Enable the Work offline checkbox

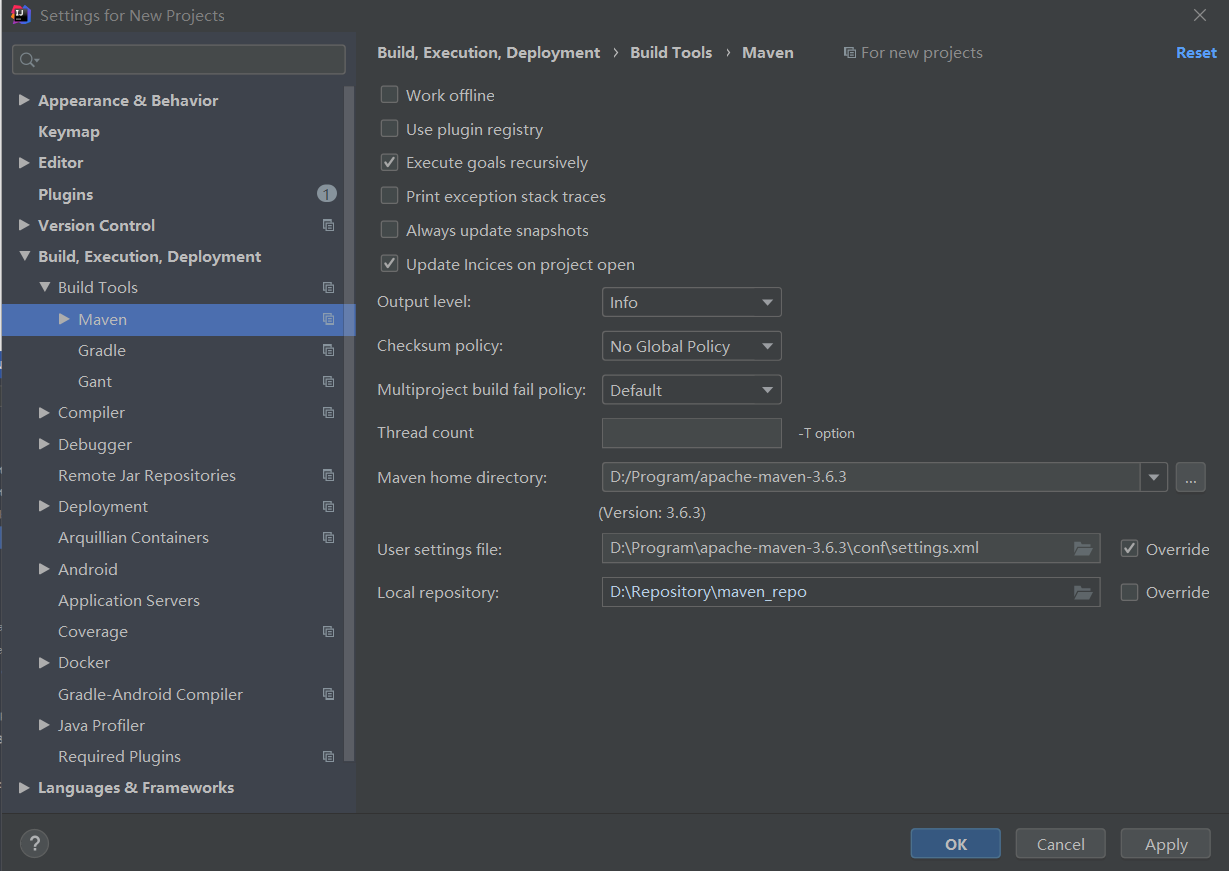point(389,95)
